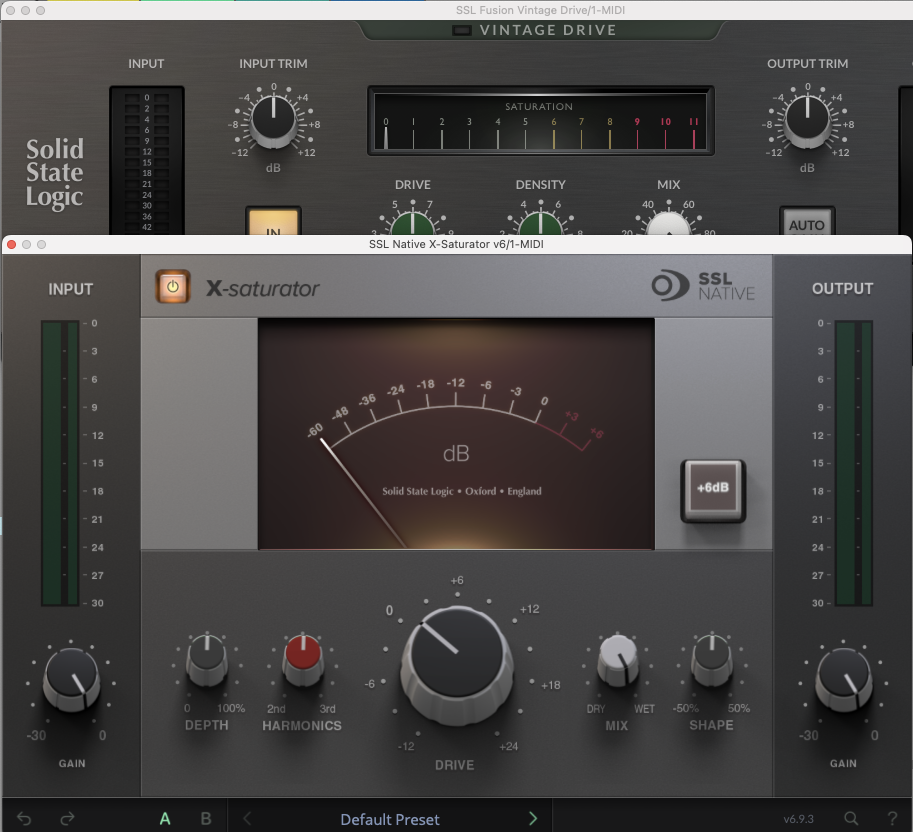Select preset slot B
The height and width of the screenshot is (832, 913).
pyautogui.click(x=205, y=818)
